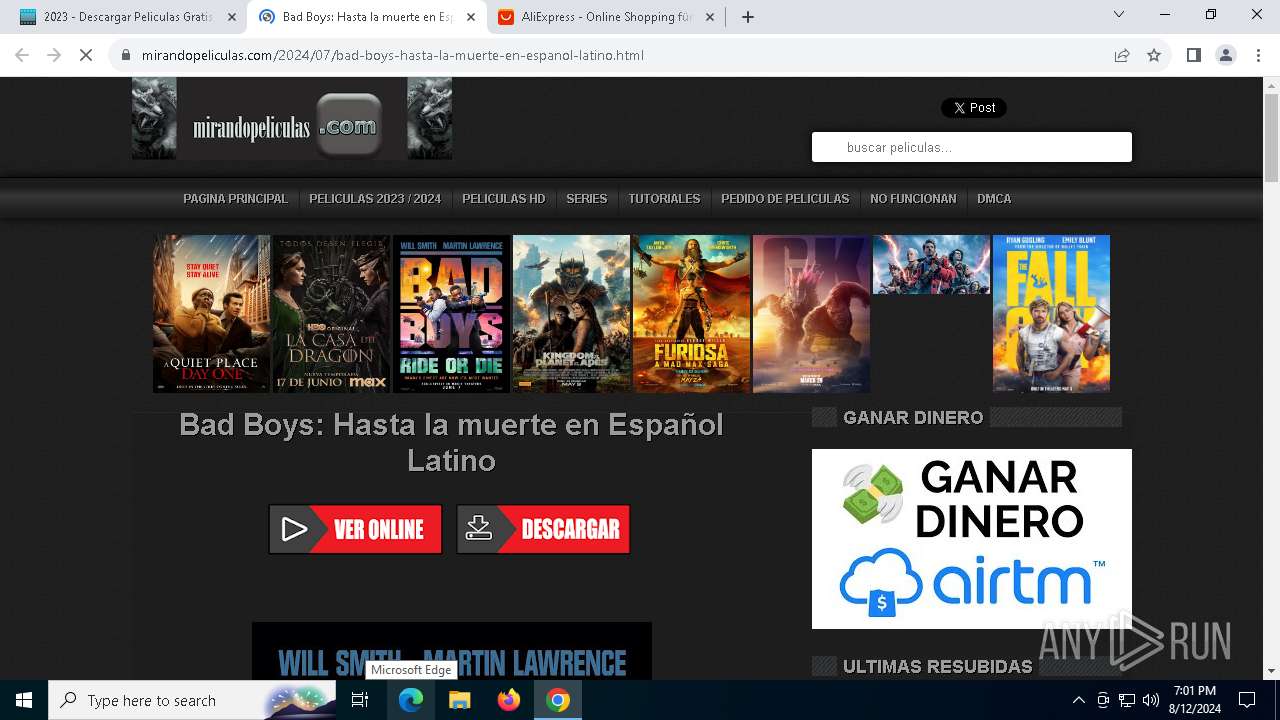Open PEDIDO DE PELICULAS menu item
Screen dimensions: 1280x720
pyautogui.click(x=785, y=199)
